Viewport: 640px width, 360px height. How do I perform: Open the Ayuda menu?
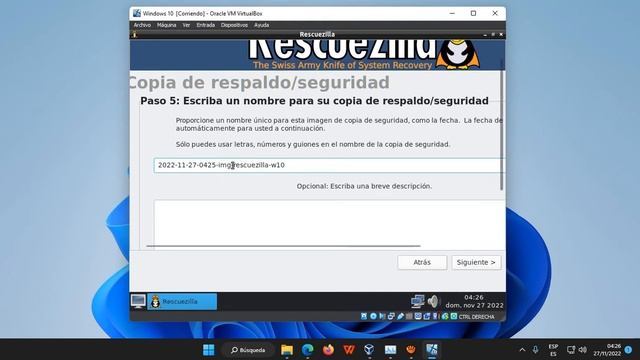pos(261,25)
